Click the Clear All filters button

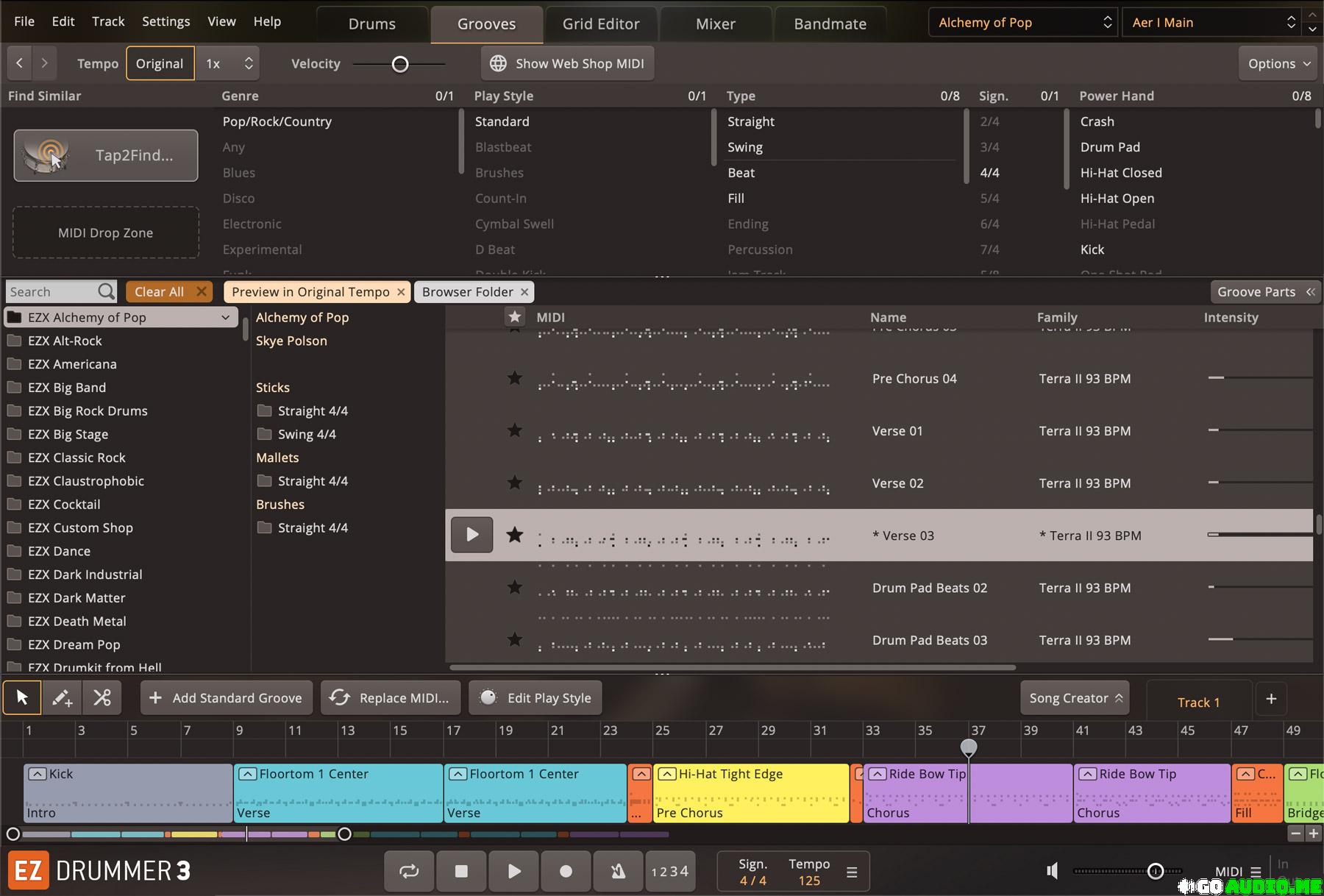coord(169,292)
